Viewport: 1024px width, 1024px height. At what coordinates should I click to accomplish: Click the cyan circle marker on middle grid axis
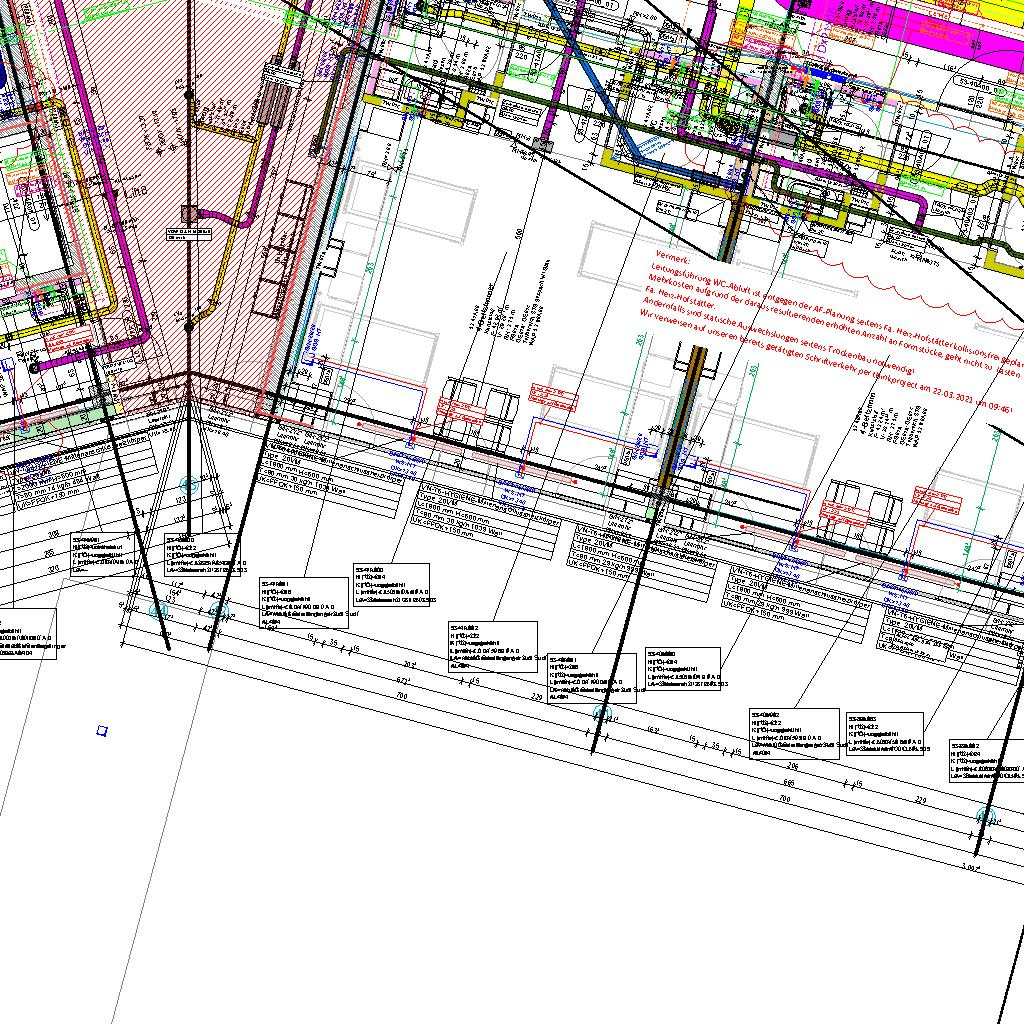pyautogui.click(x=602, y=713)
